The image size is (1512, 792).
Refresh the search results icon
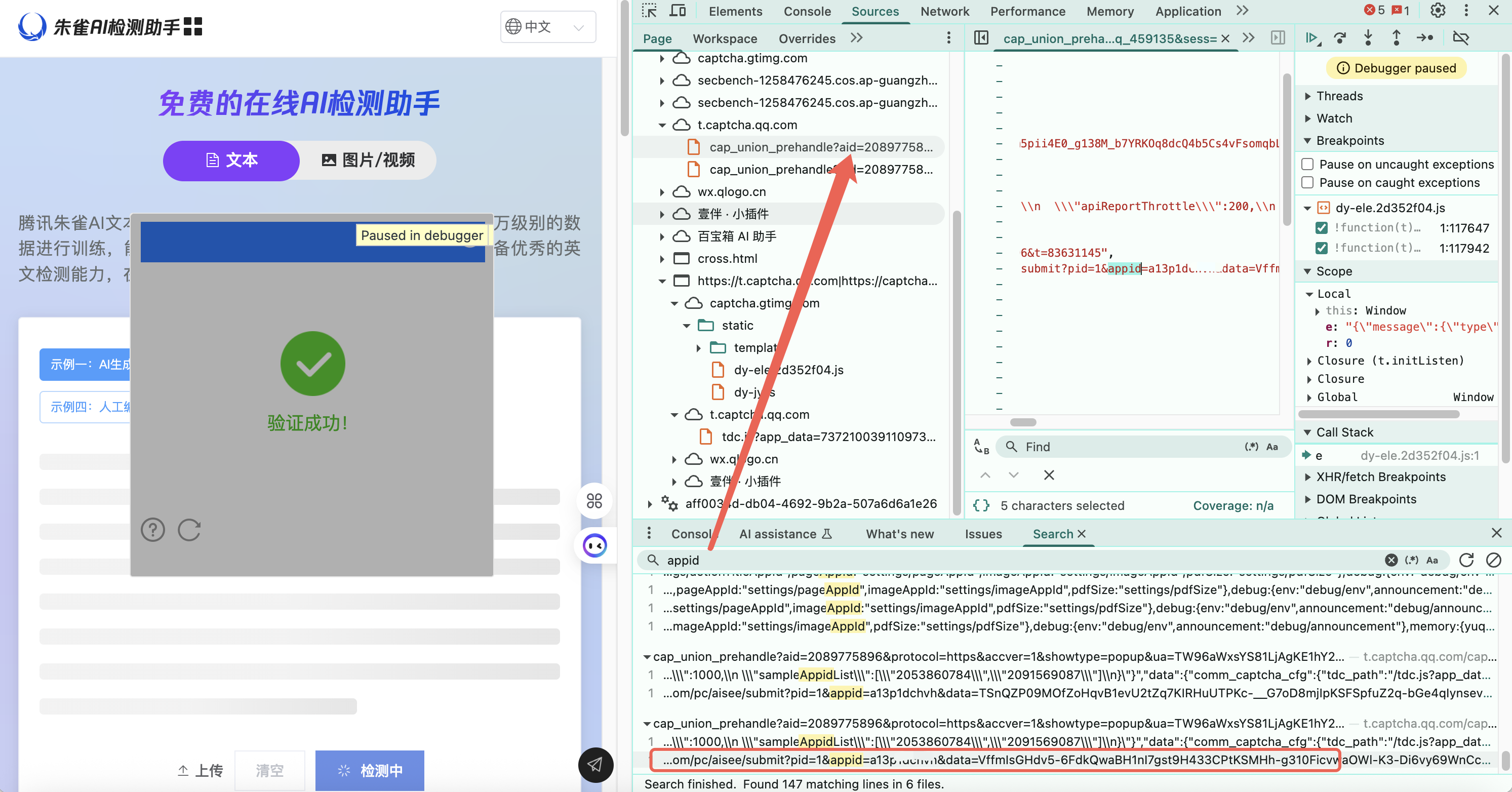[1466, 560]
